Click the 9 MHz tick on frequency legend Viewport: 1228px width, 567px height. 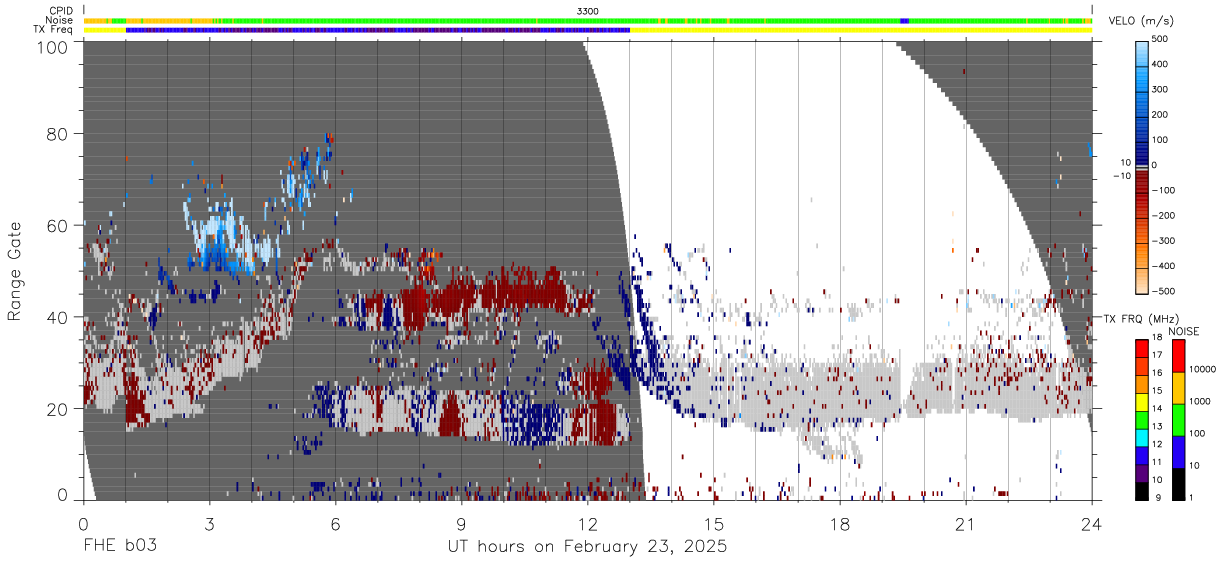click(x=1157, y=497)
